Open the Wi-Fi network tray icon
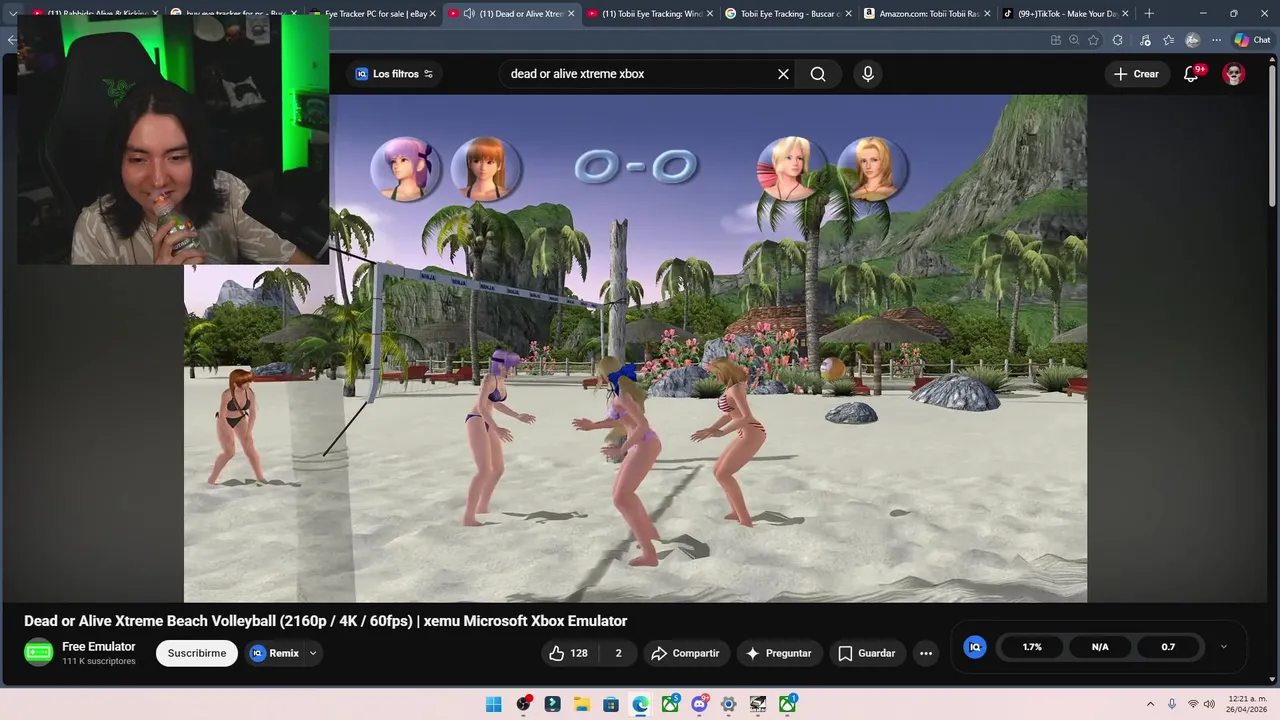Image resolution: width=1280 pixels, height=720 pixels. (x=1193, y=704)
